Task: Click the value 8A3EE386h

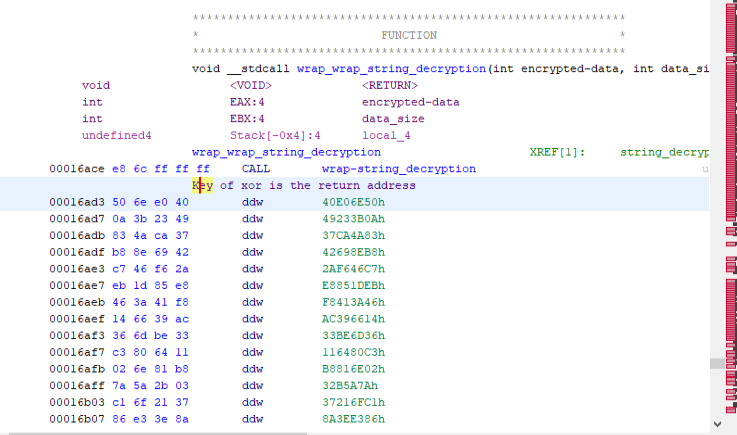Action: pos(353,419)
